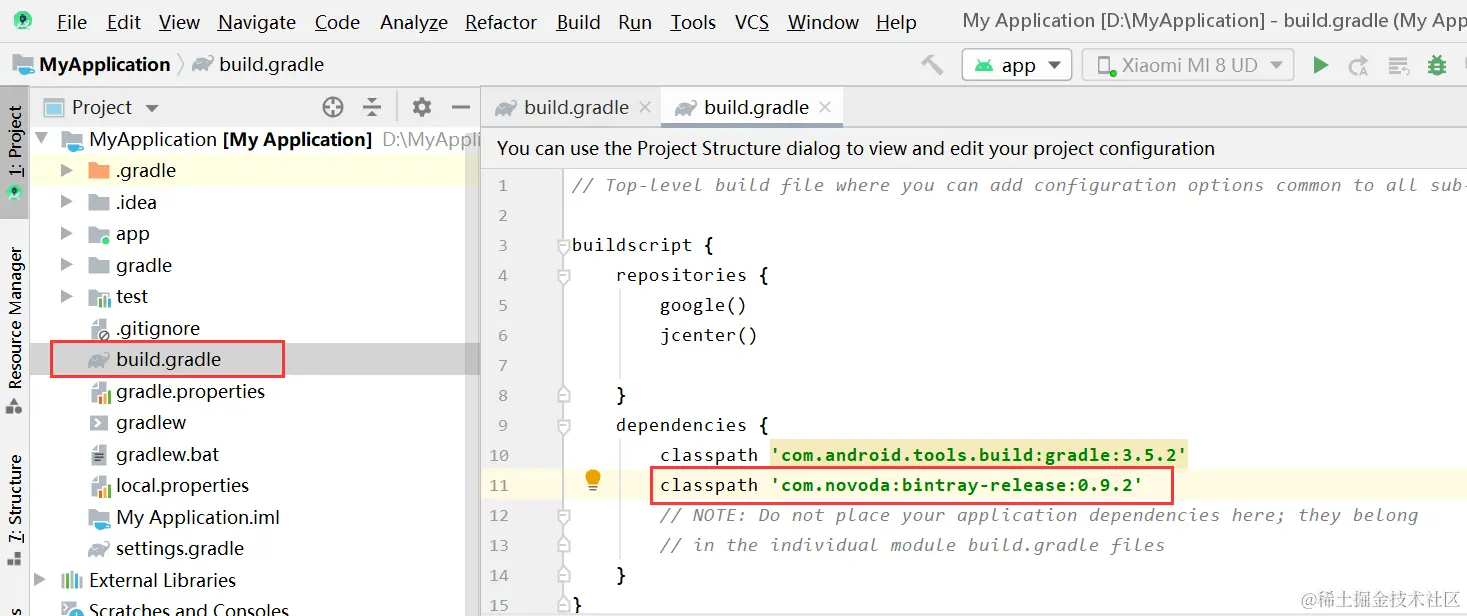
Task: Click the Project Structure notification banner text
Action: pos(855,149)
